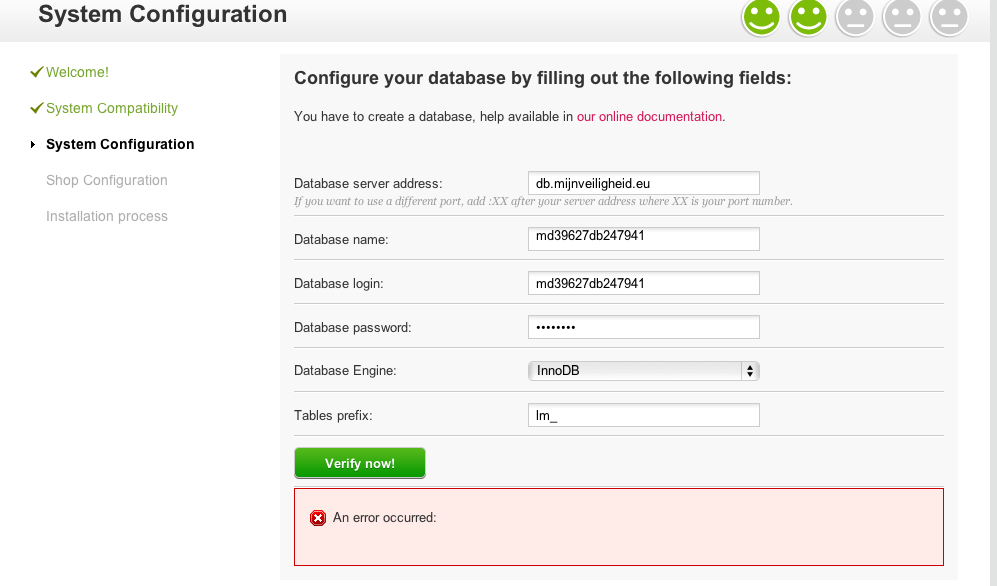Focus the Database server address field
Viewport: 997px width, 586px height.
point(643,183)
